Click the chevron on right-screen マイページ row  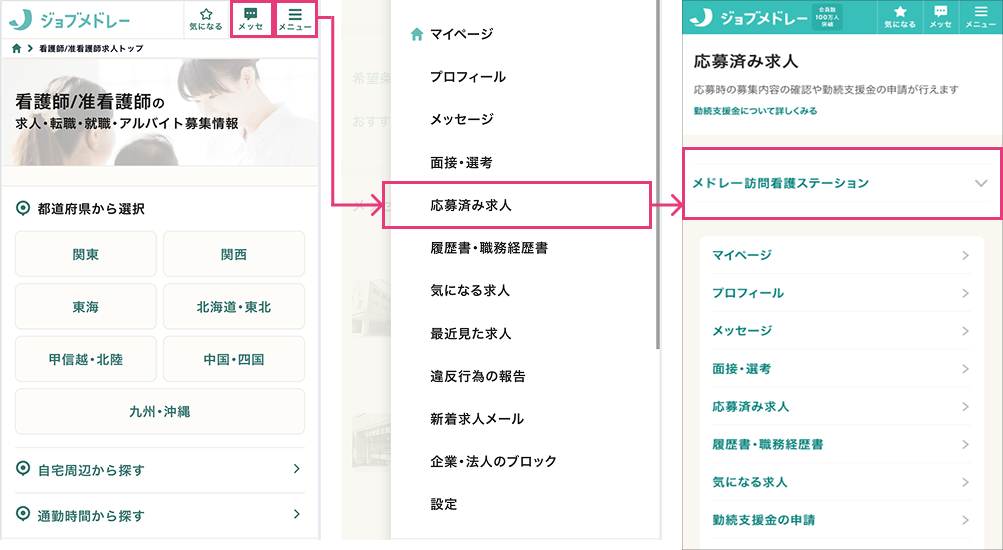coord(965,255)
